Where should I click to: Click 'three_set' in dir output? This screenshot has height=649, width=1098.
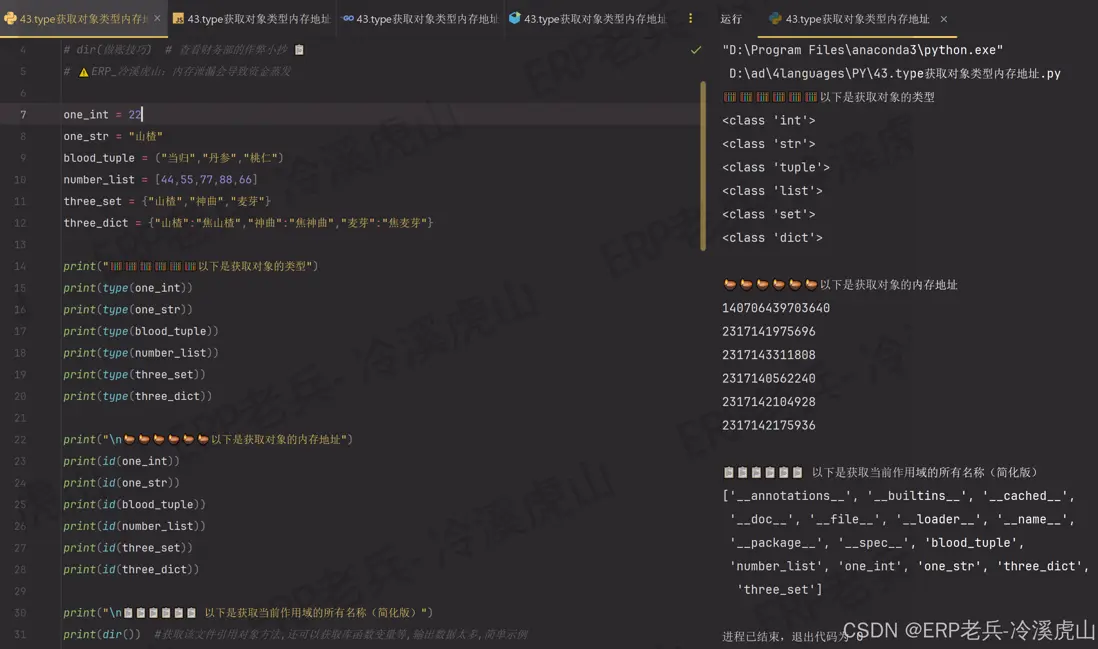pyautogui.click(x=776, y=589)
